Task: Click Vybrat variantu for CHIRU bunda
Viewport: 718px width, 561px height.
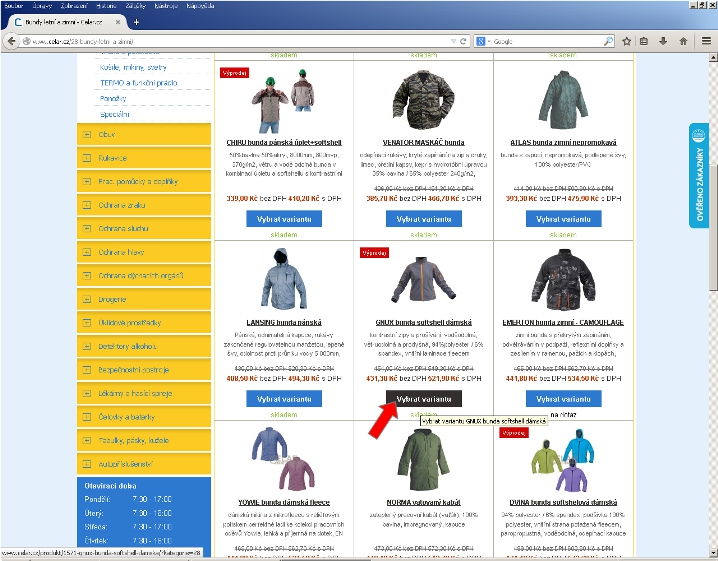Action: [x=284, y=219]
